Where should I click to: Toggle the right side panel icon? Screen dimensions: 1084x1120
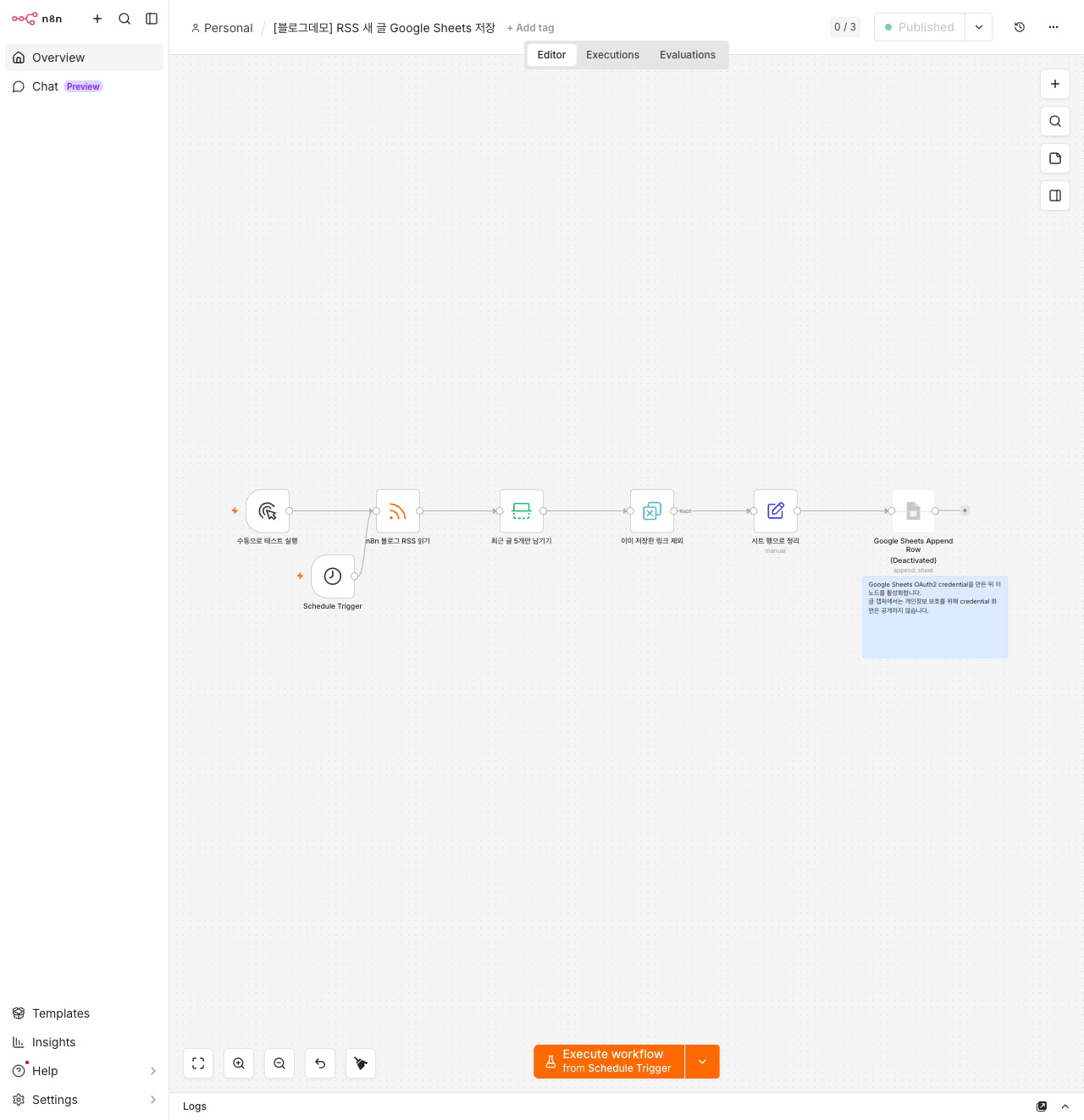click(x=1055, y=196)
